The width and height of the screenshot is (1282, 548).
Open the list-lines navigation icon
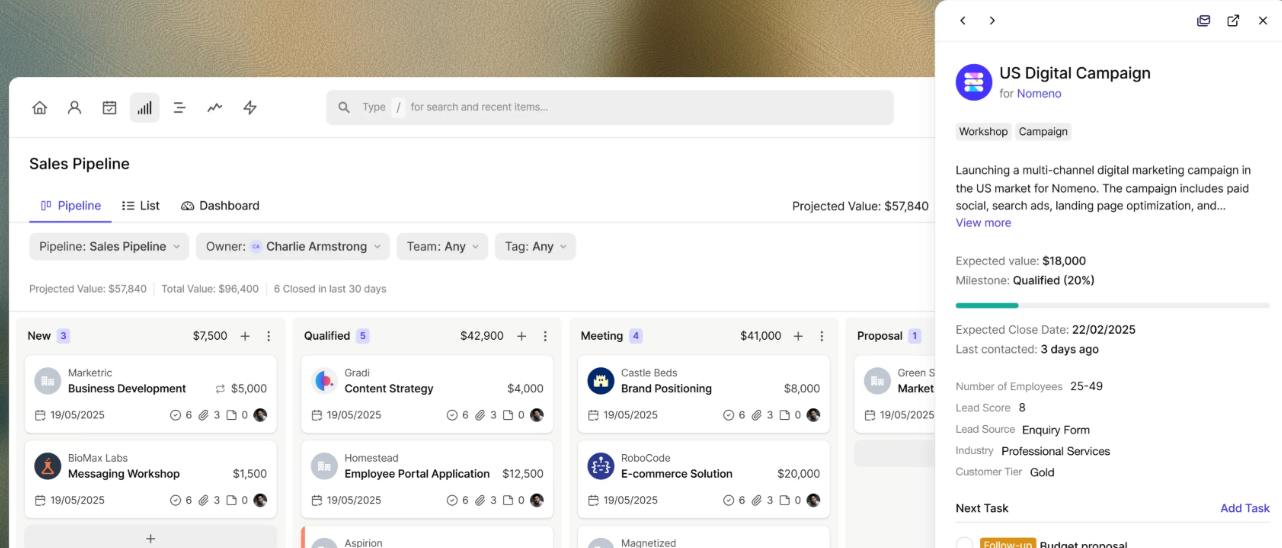[x=180, y=108]
